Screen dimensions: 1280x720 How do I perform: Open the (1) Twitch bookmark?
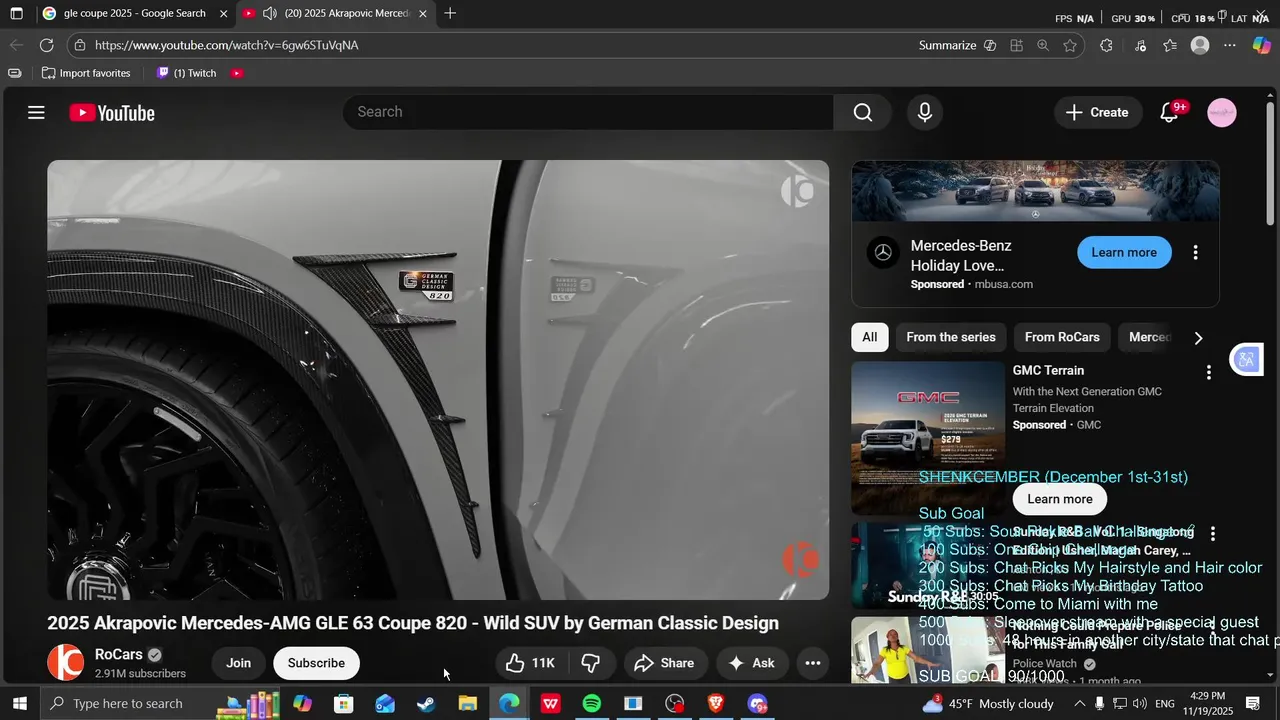click(x=186, y=73)
